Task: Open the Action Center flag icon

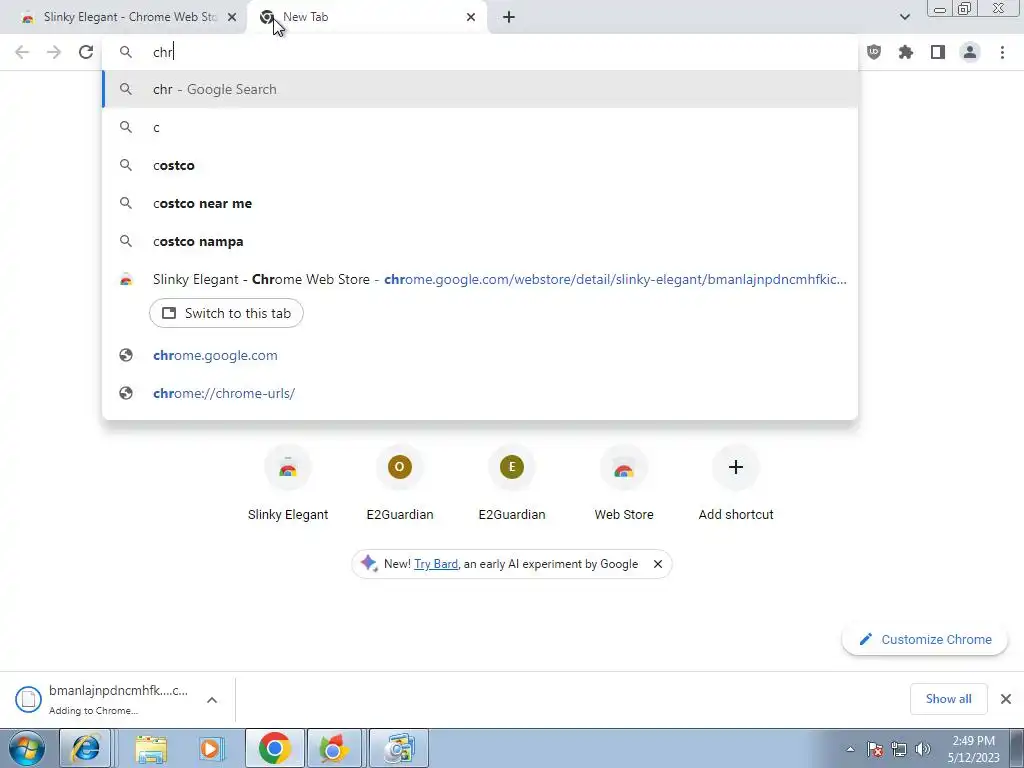Action: (x=875, y=749)
